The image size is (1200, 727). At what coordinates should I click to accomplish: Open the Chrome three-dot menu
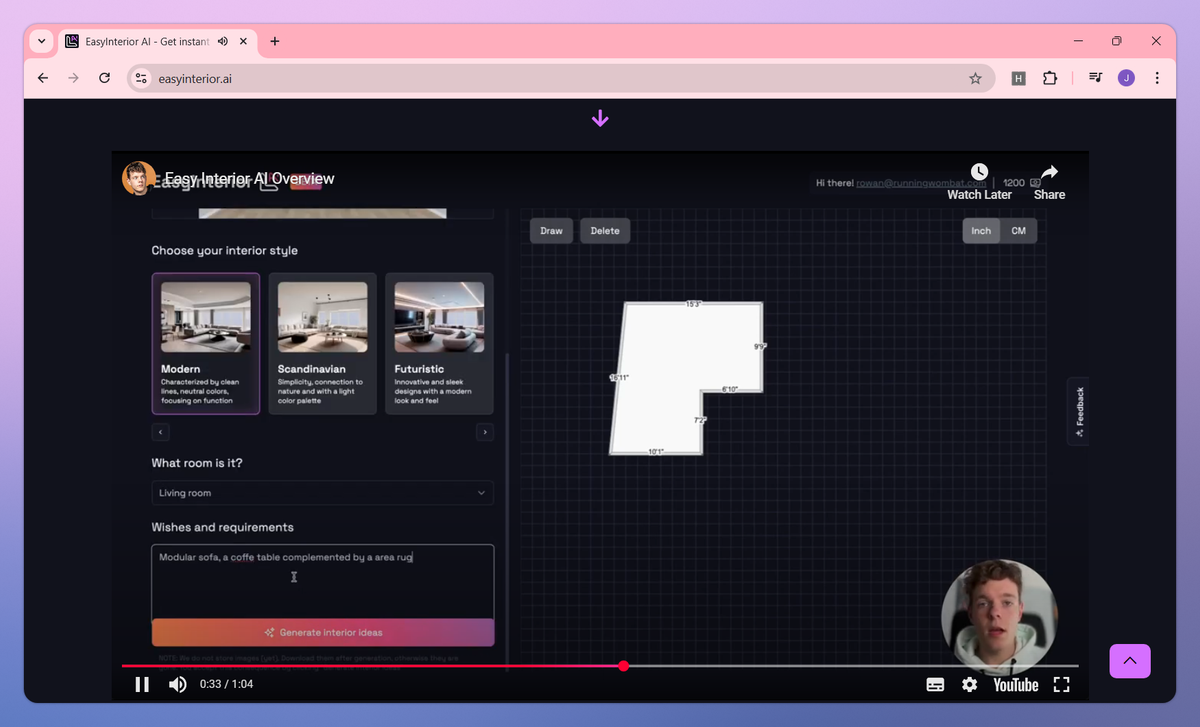point(1157,78)
